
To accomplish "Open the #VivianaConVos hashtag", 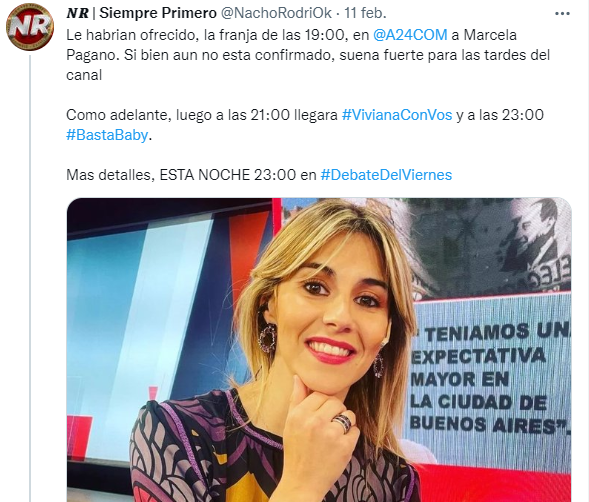I will (x=397, y=115).
